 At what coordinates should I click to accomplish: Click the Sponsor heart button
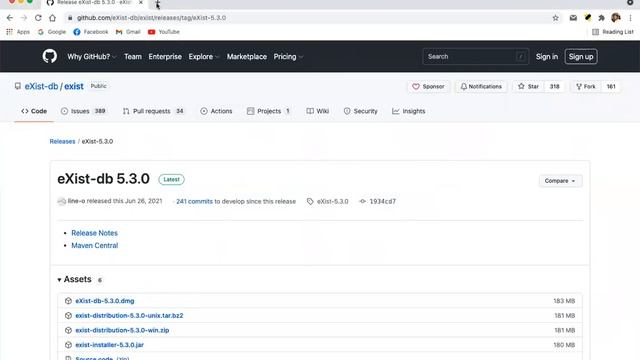point(428,87)
